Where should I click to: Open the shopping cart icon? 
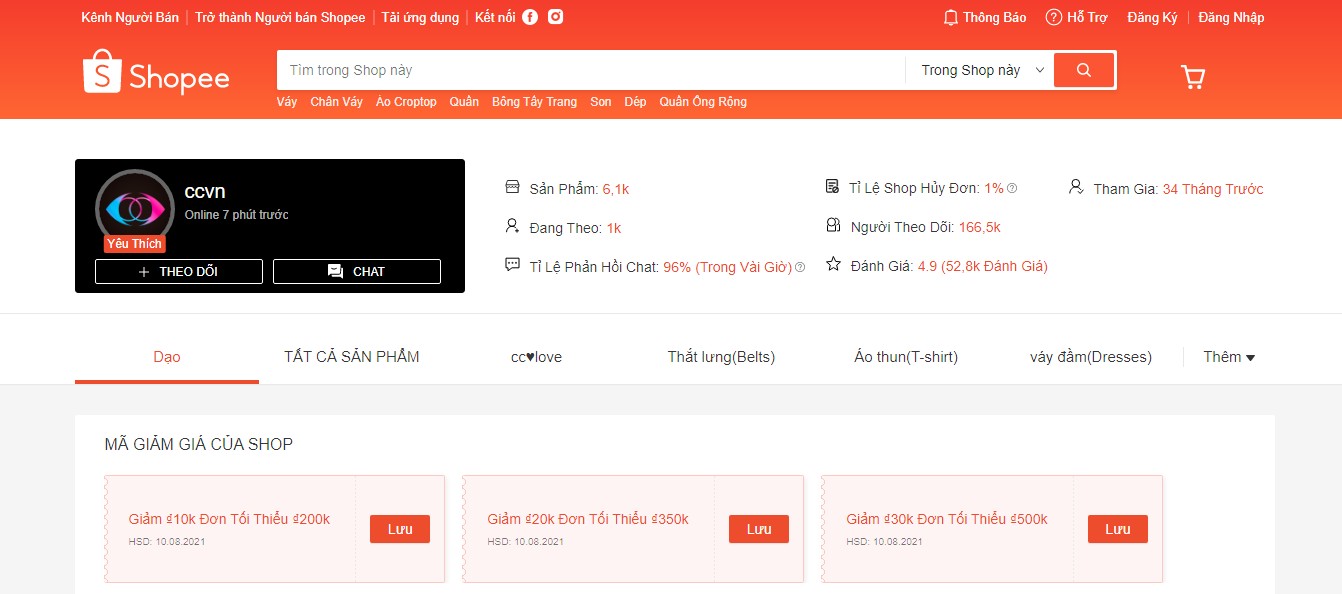(1192, 77)
